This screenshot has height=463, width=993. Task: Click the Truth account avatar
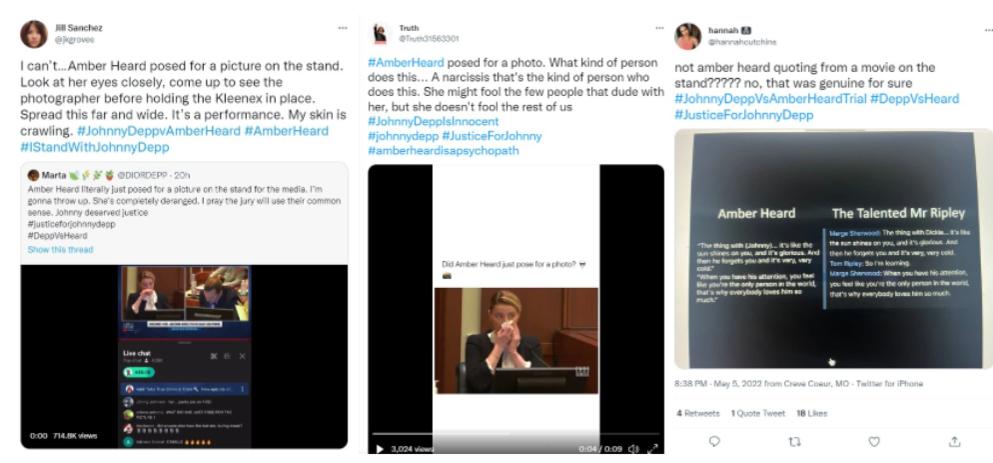[x=380, y=34]
